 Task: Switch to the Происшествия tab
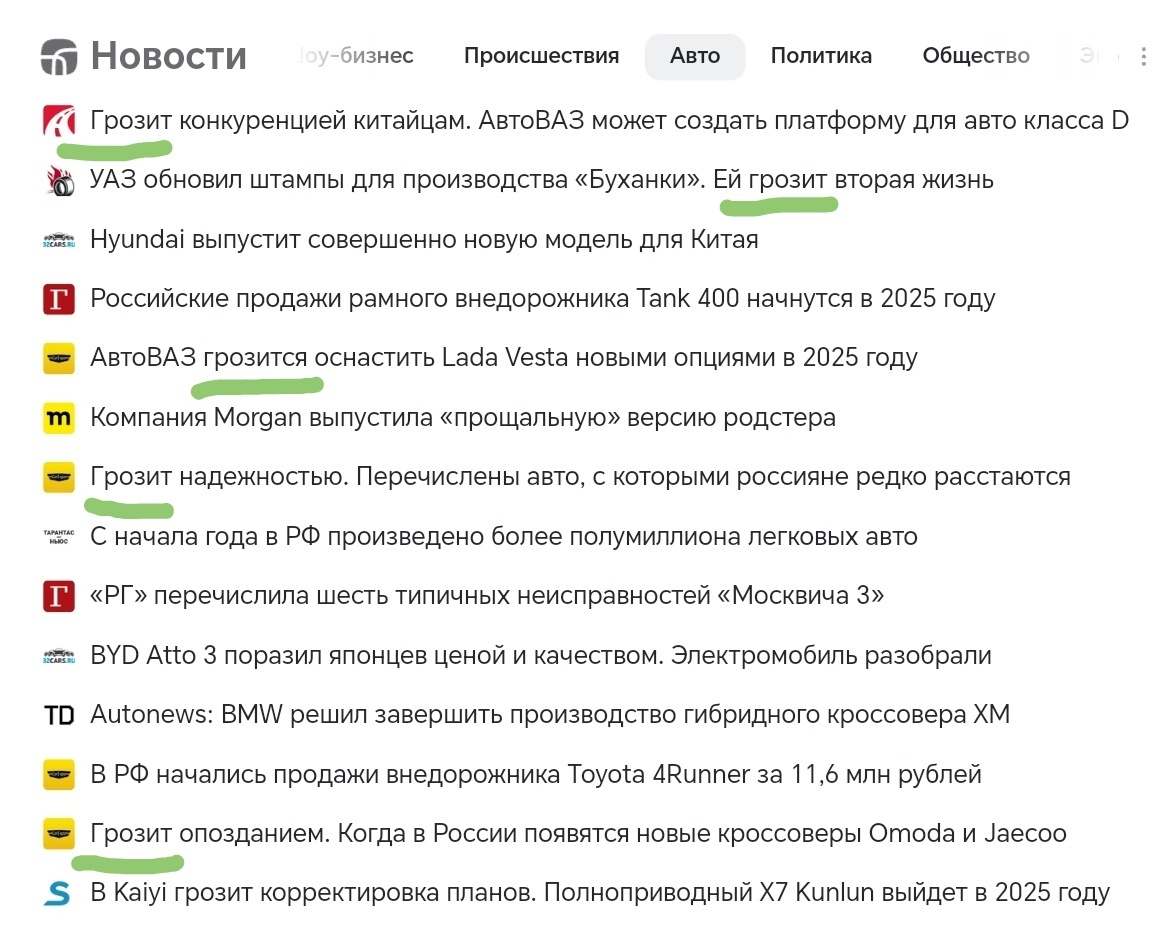541,56
